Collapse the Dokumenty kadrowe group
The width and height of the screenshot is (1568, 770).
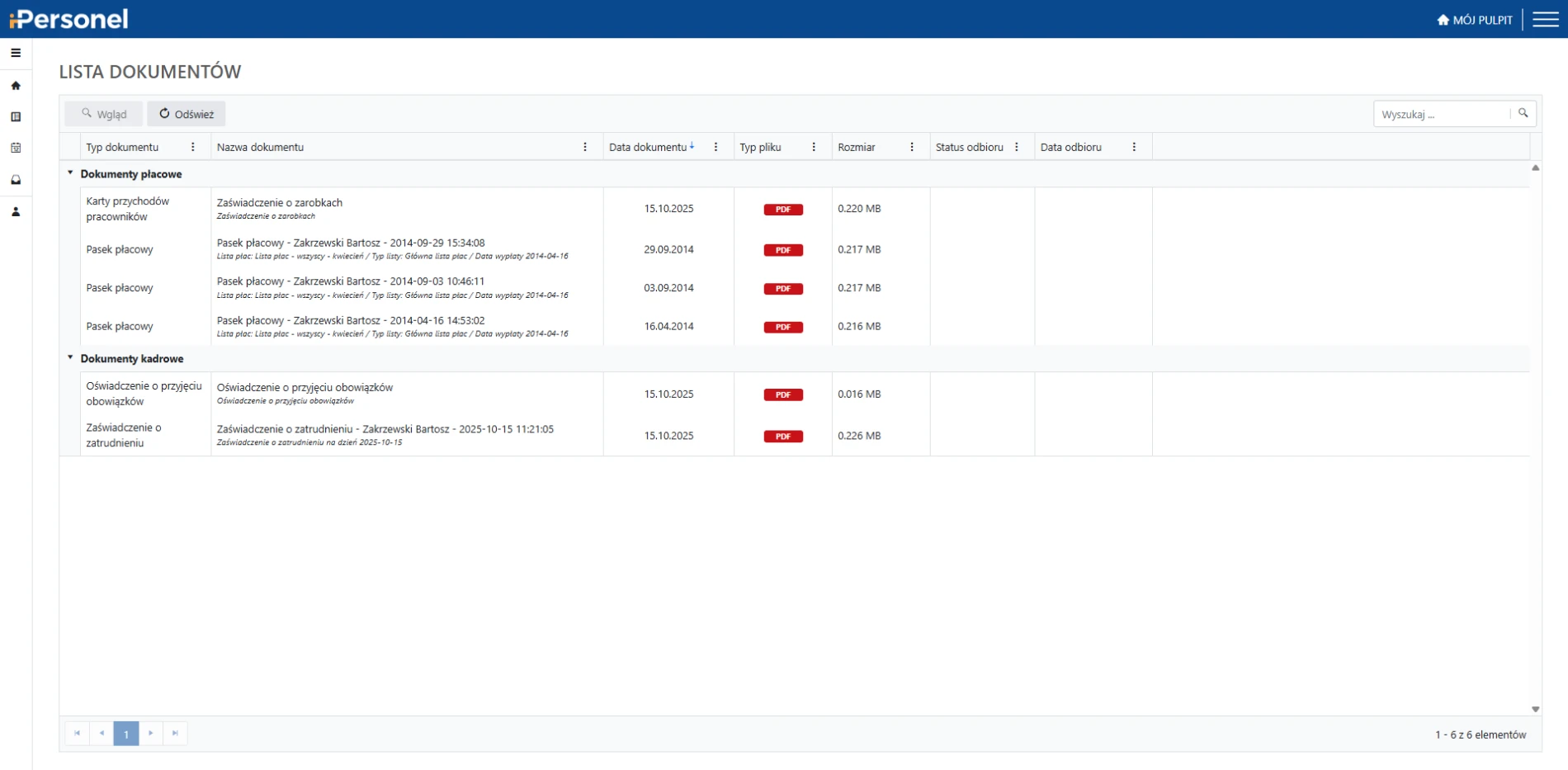(70, 358)
